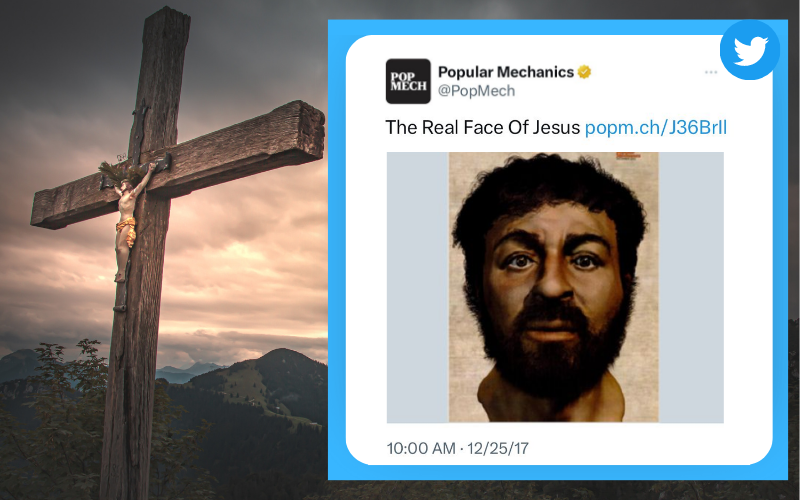Click the Popular Mechanics display name

point(506,72)
